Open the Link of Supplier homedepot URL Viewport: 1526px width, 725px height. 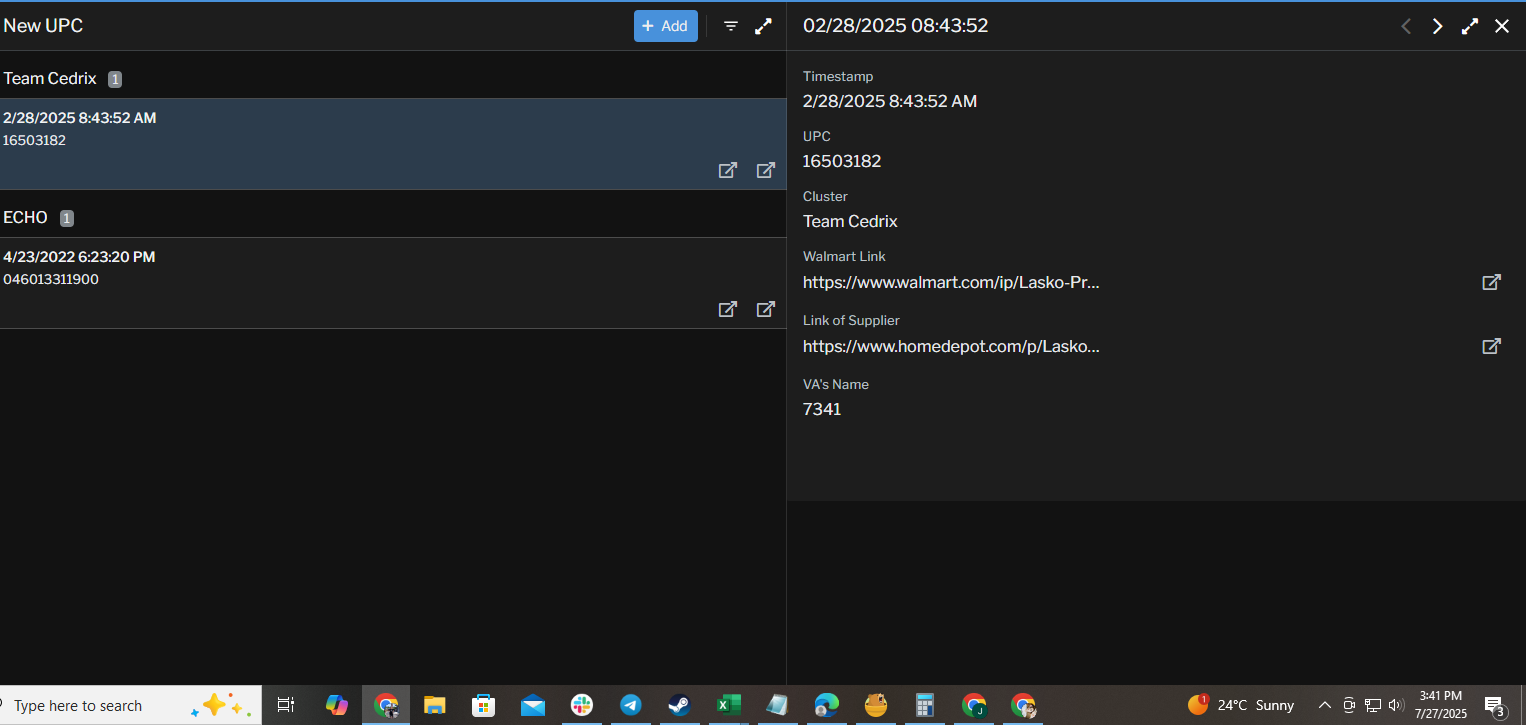click(951, 347)
